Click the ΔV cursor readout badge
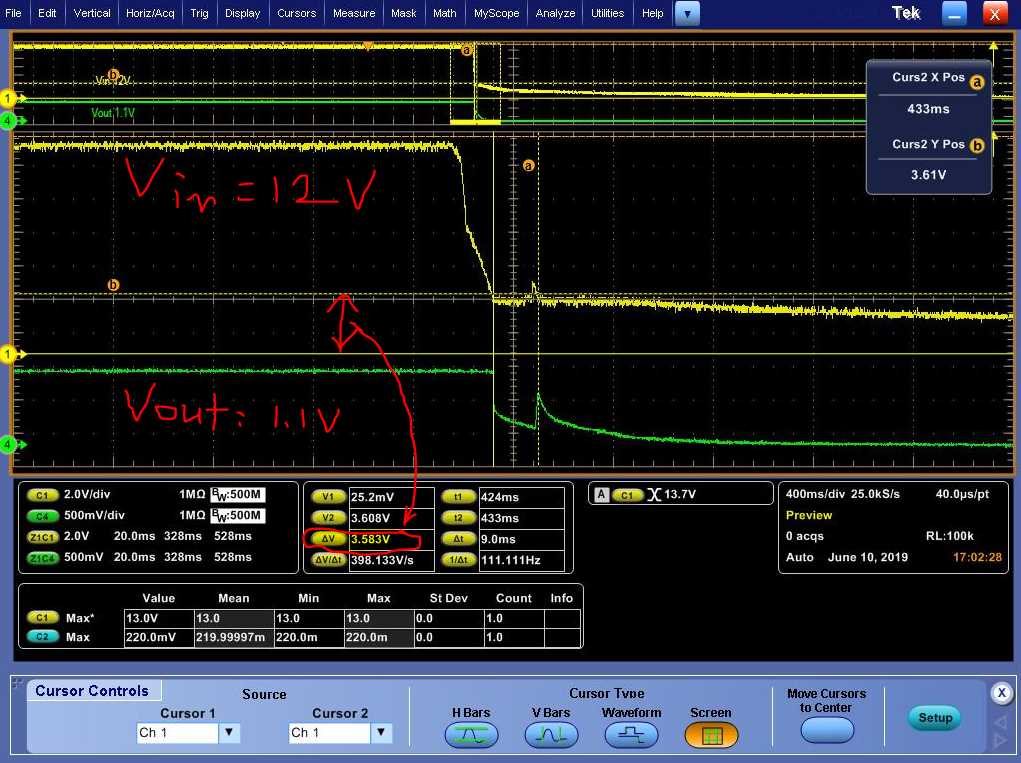 pyautogui.click(x=328, y=538)
